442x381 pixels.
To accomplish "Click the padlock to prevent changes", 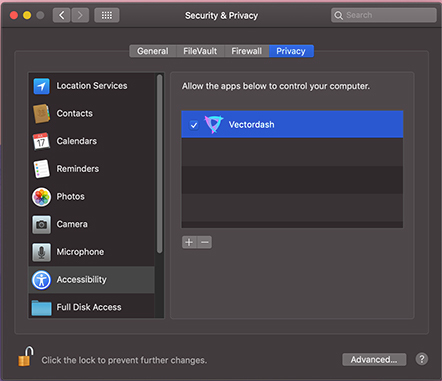I will 26,356.
